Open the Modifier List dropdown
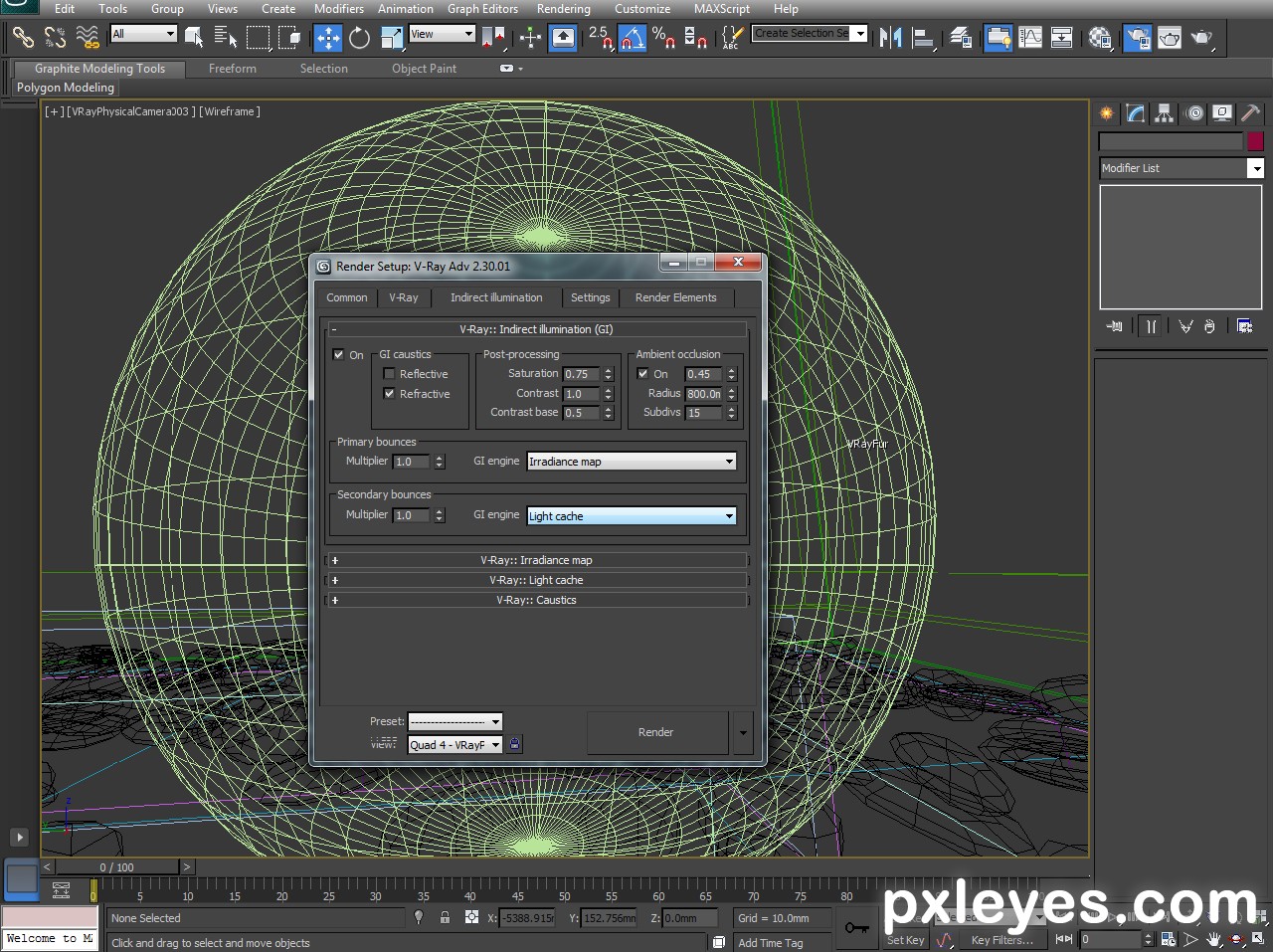This screenshot has height=952, width=1273. (x=1182, y=168)
